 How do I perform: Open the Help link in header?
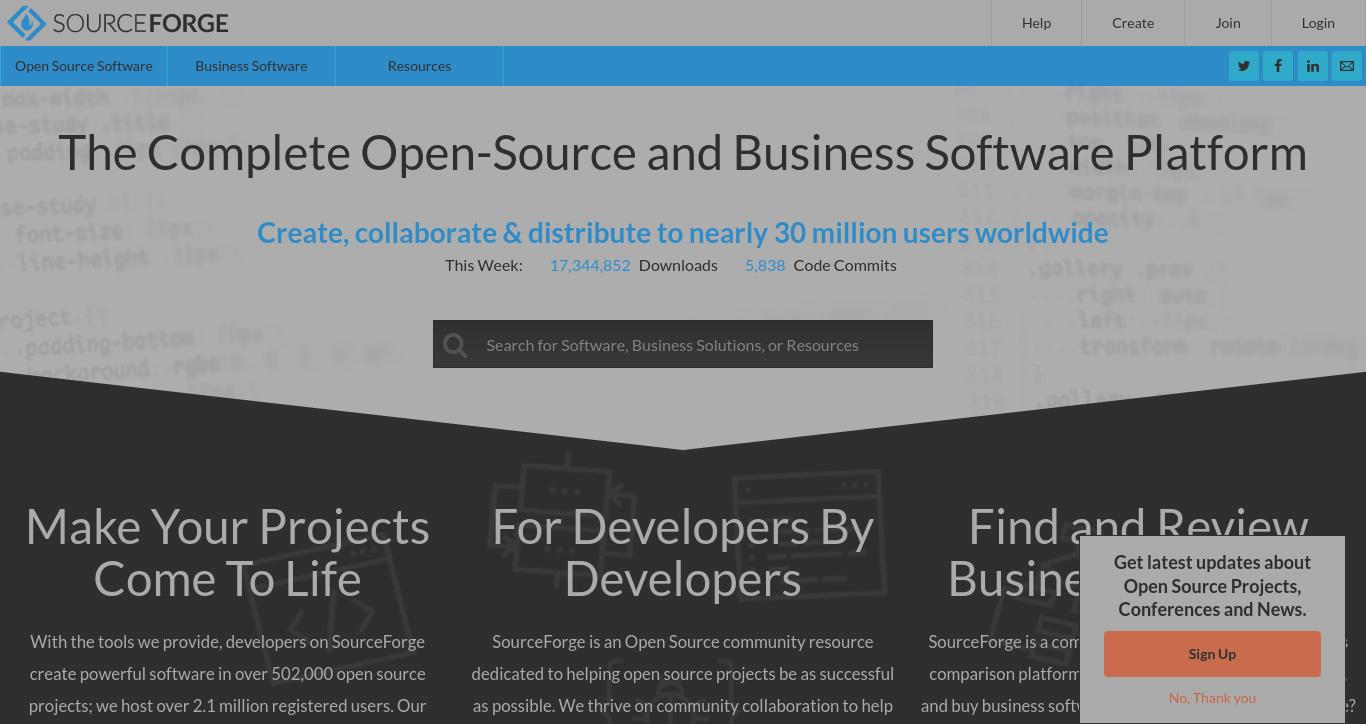(1036, 23)
